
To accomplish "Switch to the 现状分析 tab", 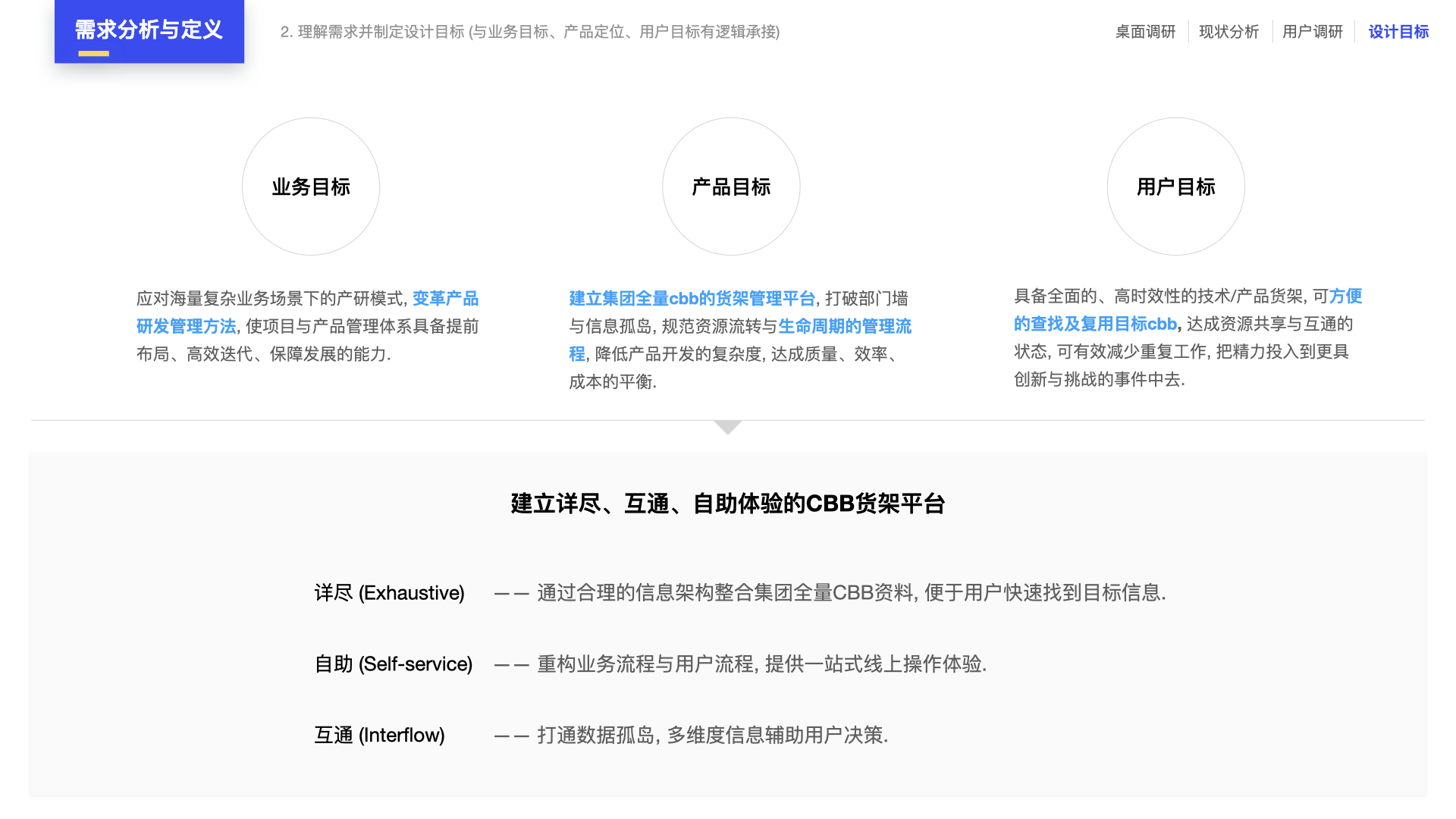I will 1228,32.
